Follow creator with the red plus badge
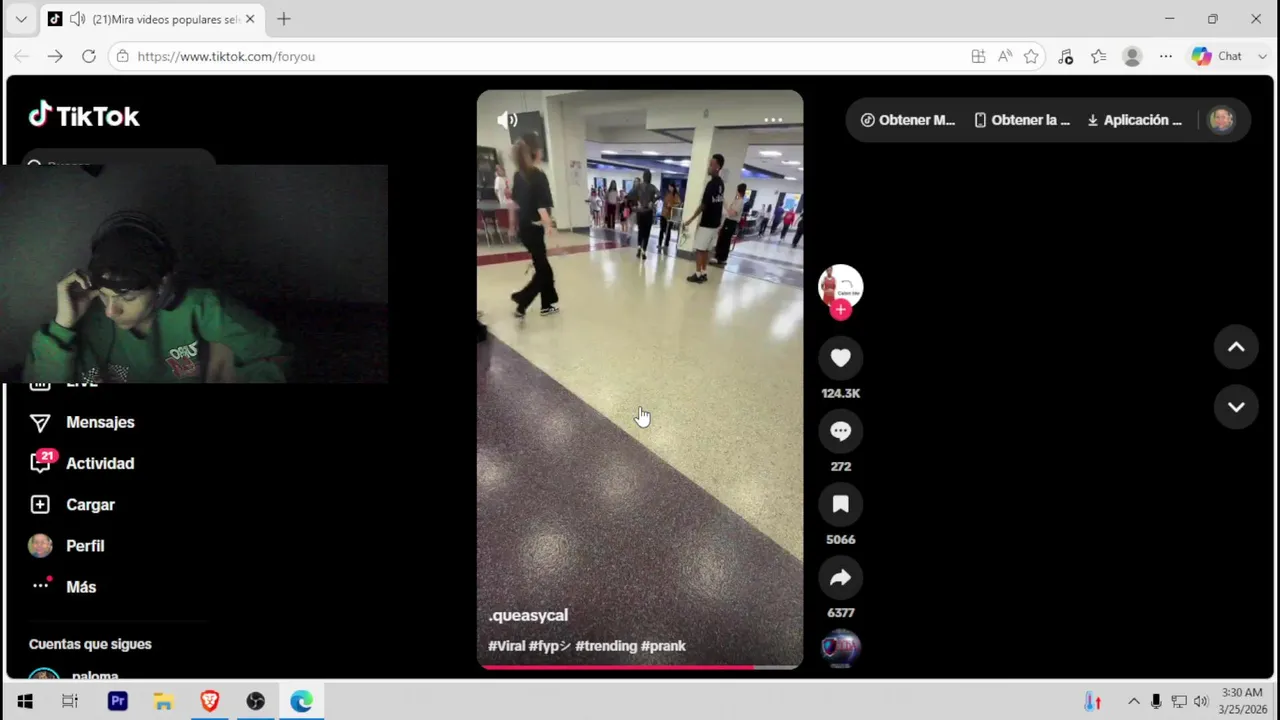1280x720 pixels. (841, 310)
